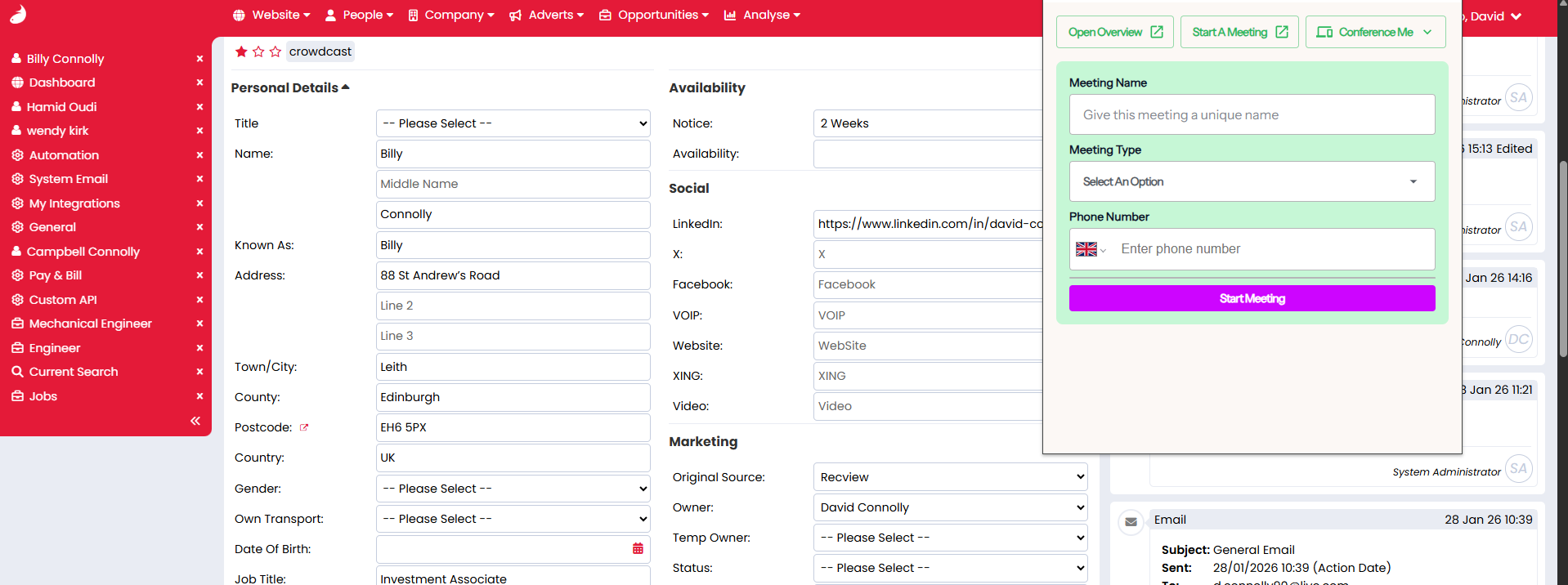
Task: Click the third empty rating star
Action: (x=276, y=51)
